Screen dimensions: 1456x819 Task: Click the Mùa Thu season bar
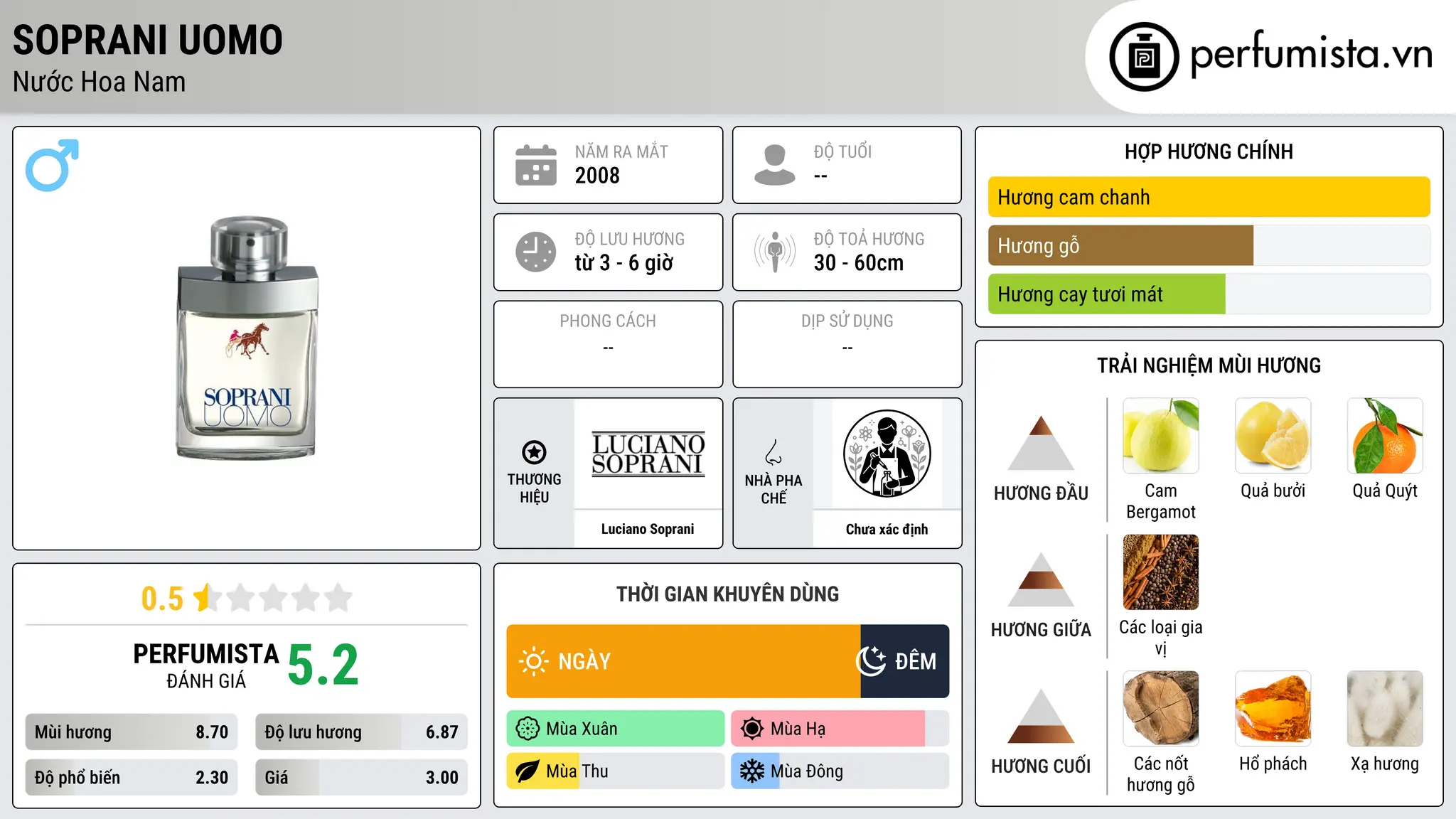pyautogui.click(x=616, y=771)
